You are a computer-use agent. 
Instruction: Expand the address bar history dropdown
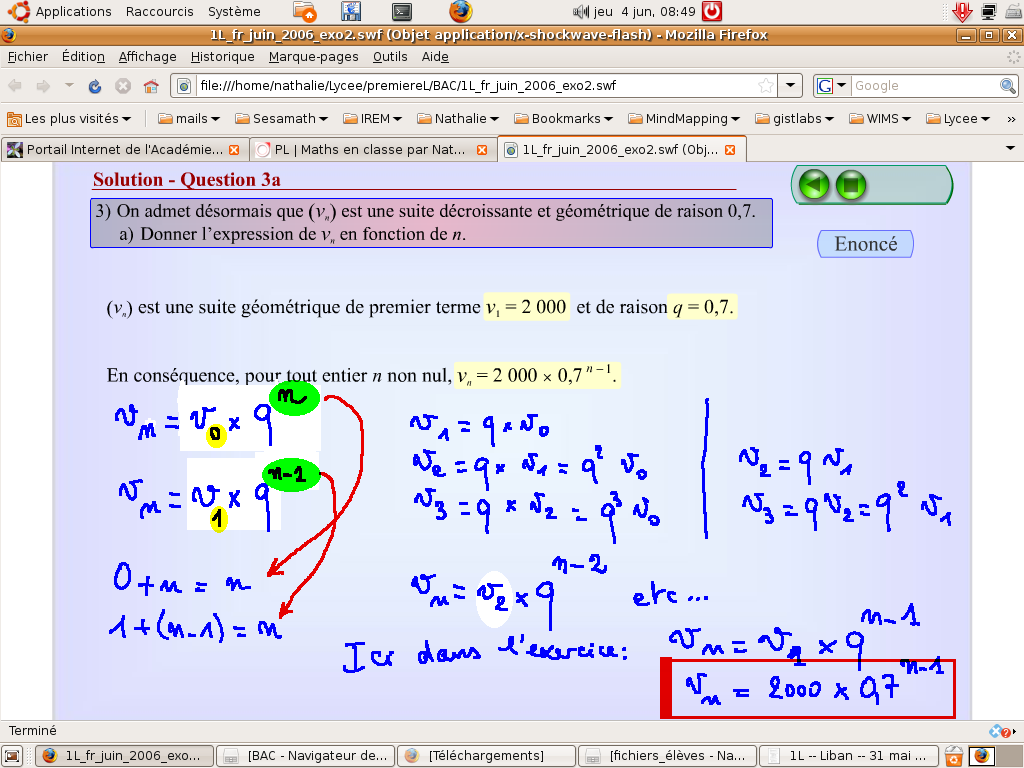pyautogui.click(x=790, y=86)
